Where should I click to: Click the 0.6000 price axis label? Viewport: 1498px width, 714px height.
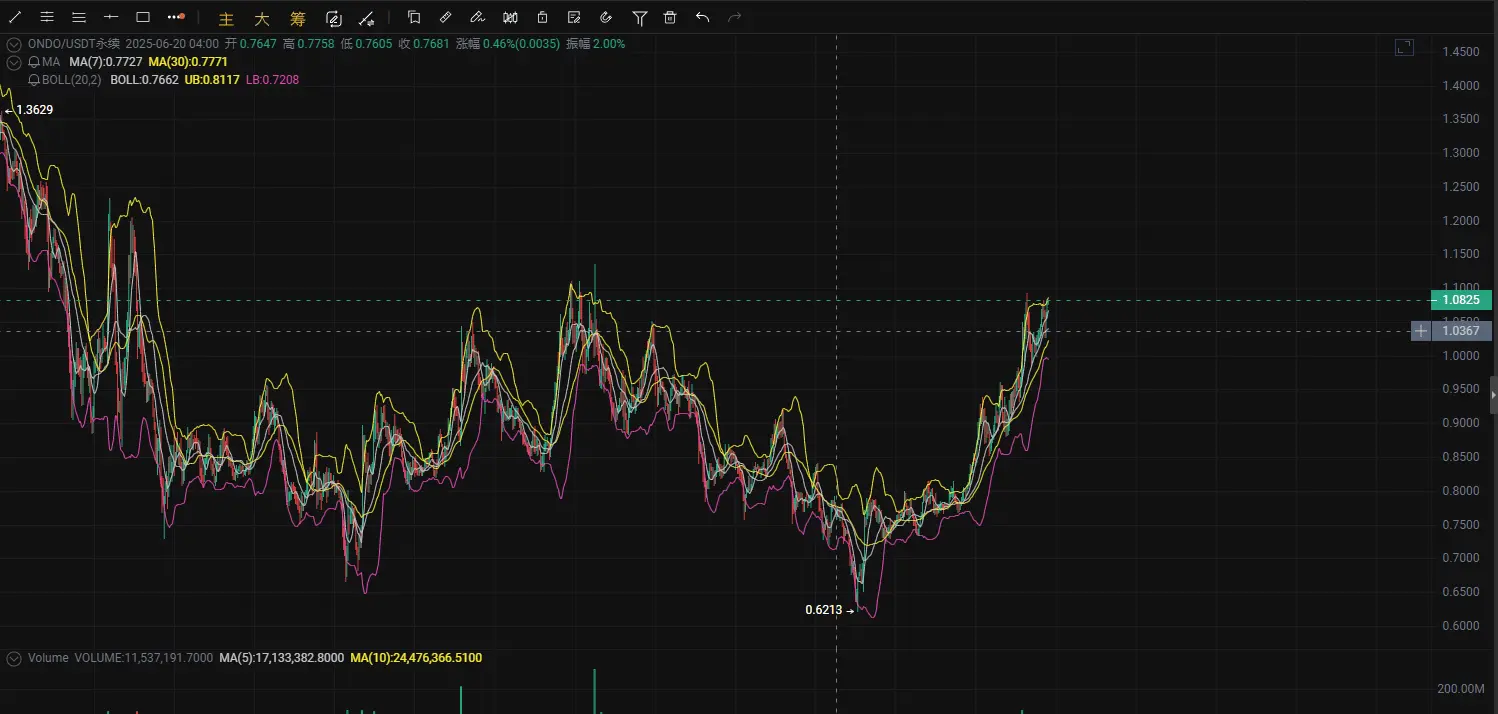click(x=1461, y=626)
